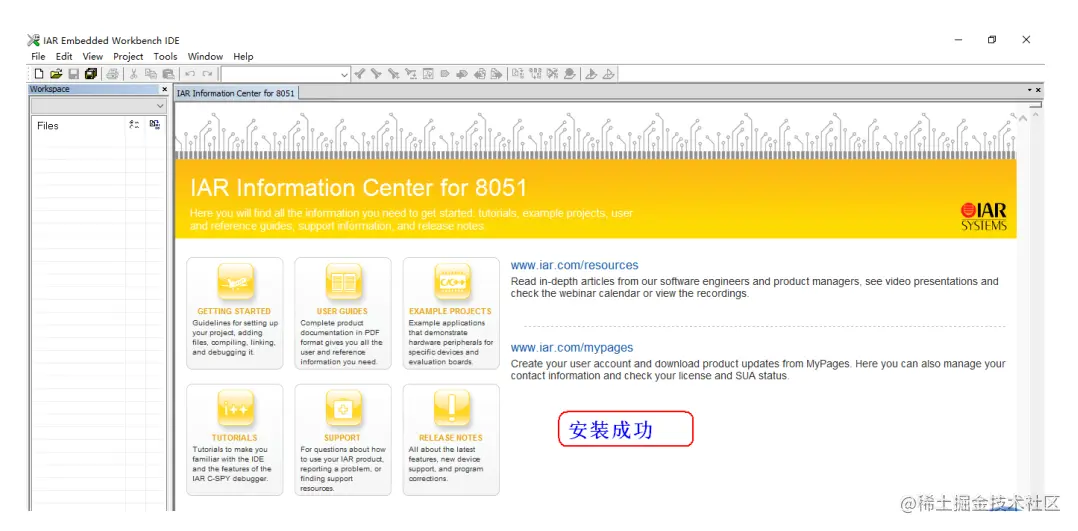This screenshot has height=531, width=1078.
Task: Click the IAR Systems logo
Action: tap(984, 216)
